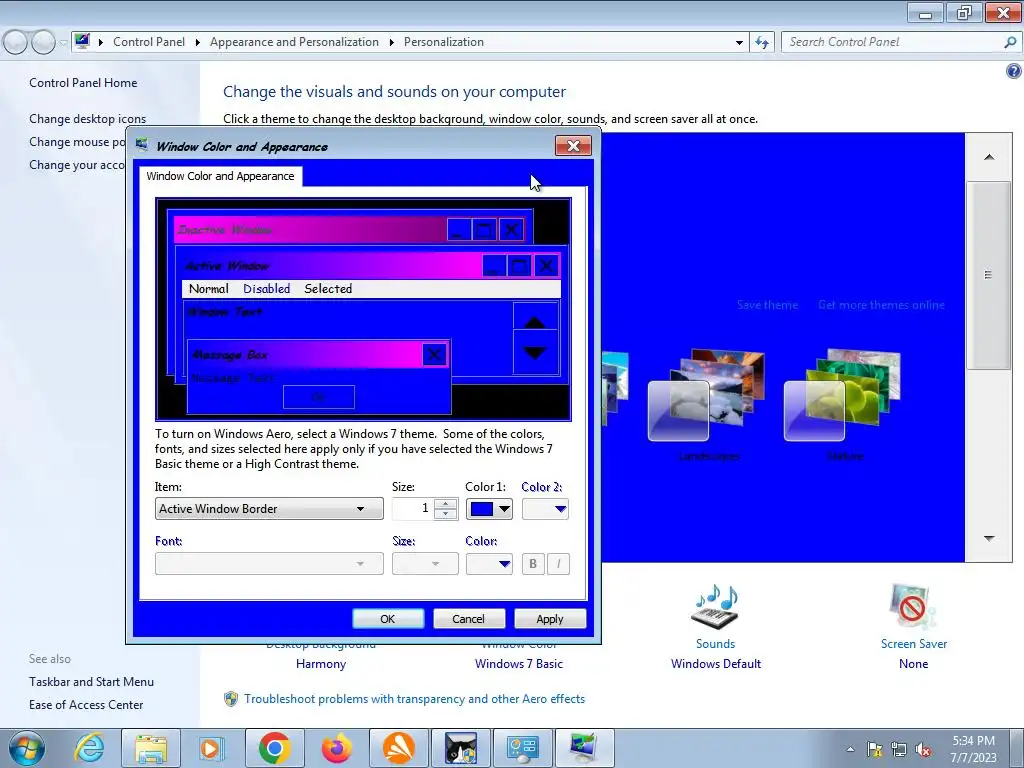Click the refresh button next to address bar
Viewport: 1024px width, 768px height.
pos(761,42)
